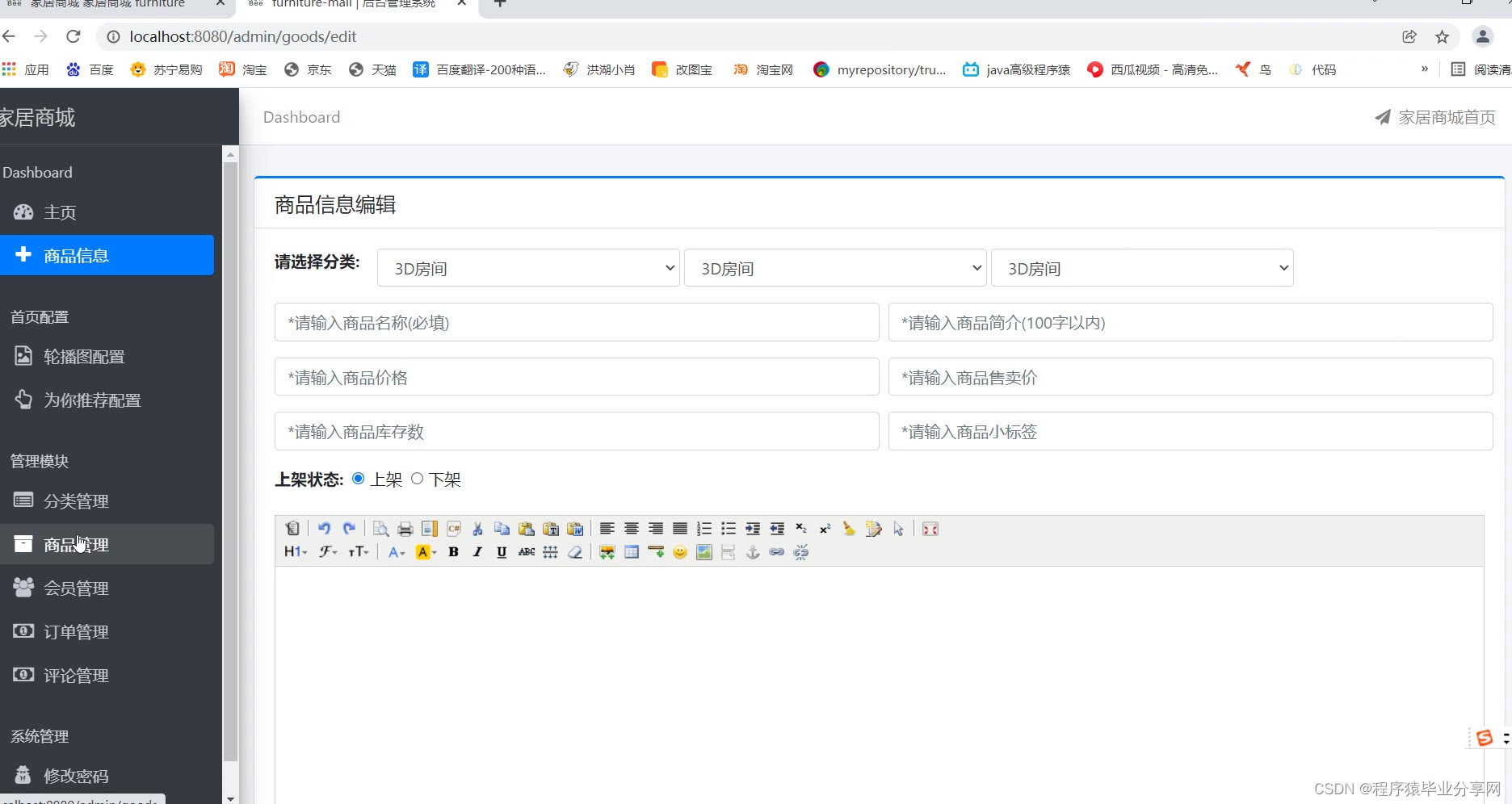Open 轮播图配置 in the sidebar
Image resolution: width=1512 pixels, height=804 pixels.
point(107,357)
